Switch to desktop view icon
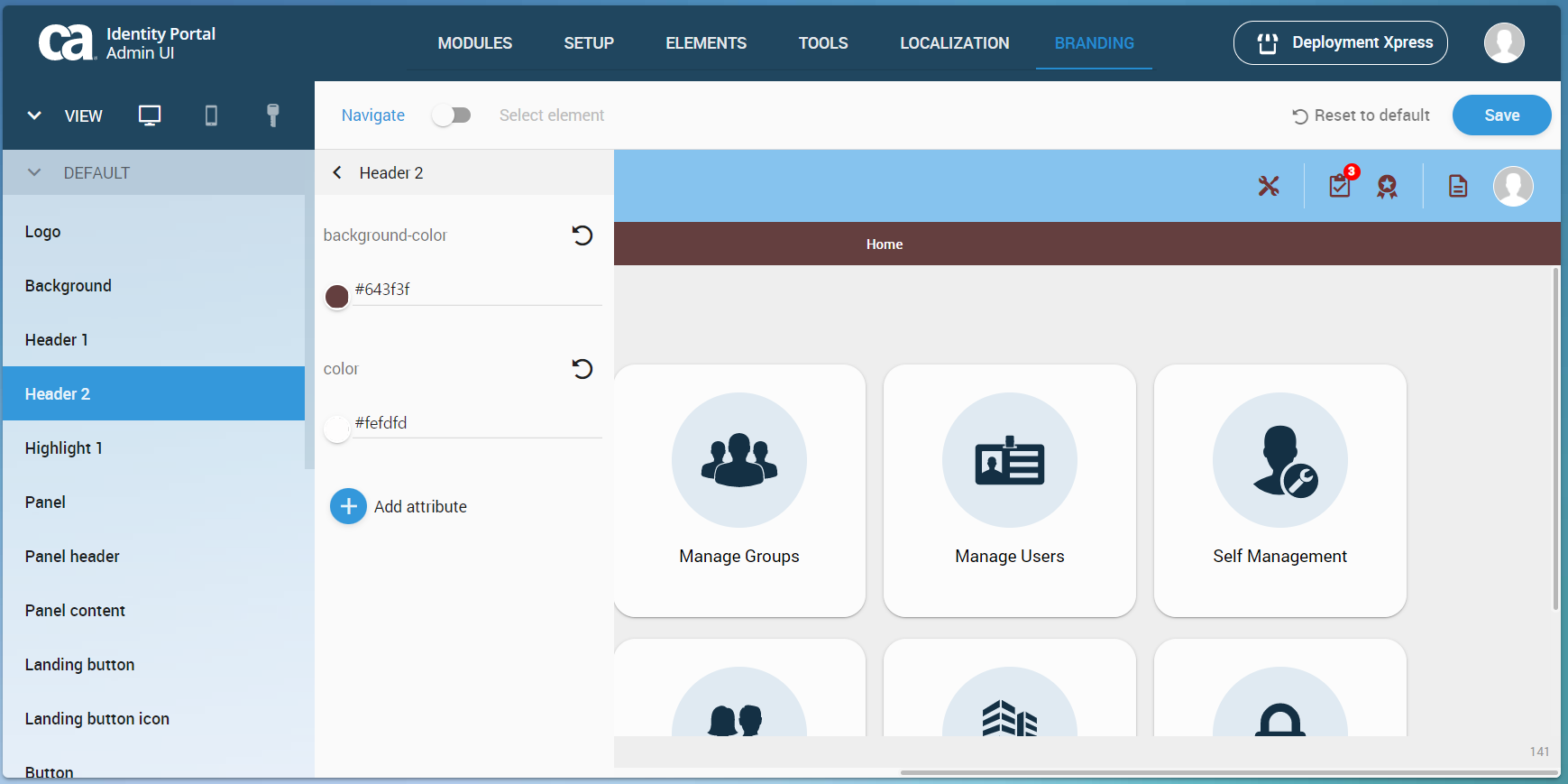The image size is (1568, 784). (x=150, y=115)
